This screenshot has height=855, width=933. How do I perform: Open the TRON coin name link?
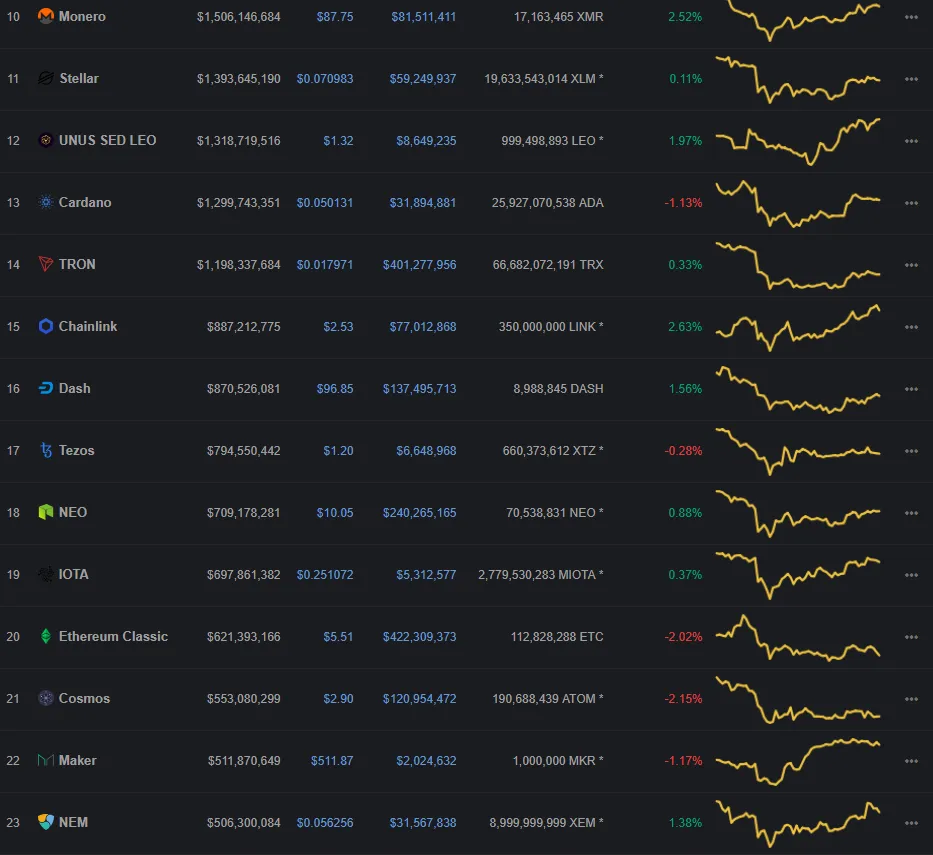[77, 264]
